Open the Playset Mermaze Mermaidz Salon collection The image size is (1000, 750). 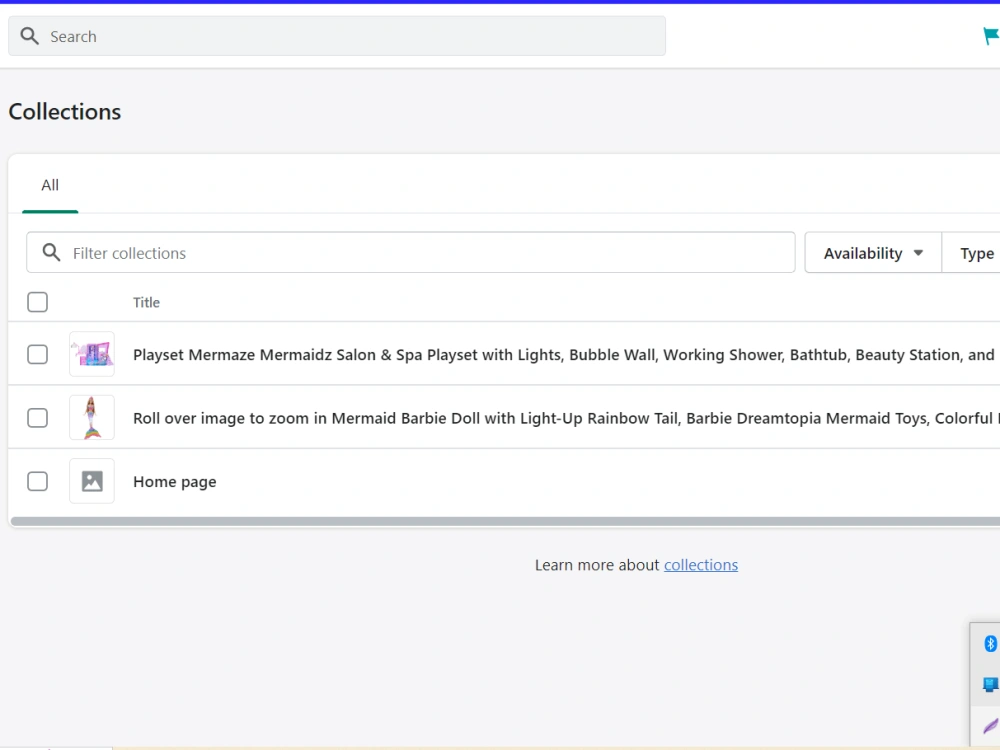coord(564,355)
